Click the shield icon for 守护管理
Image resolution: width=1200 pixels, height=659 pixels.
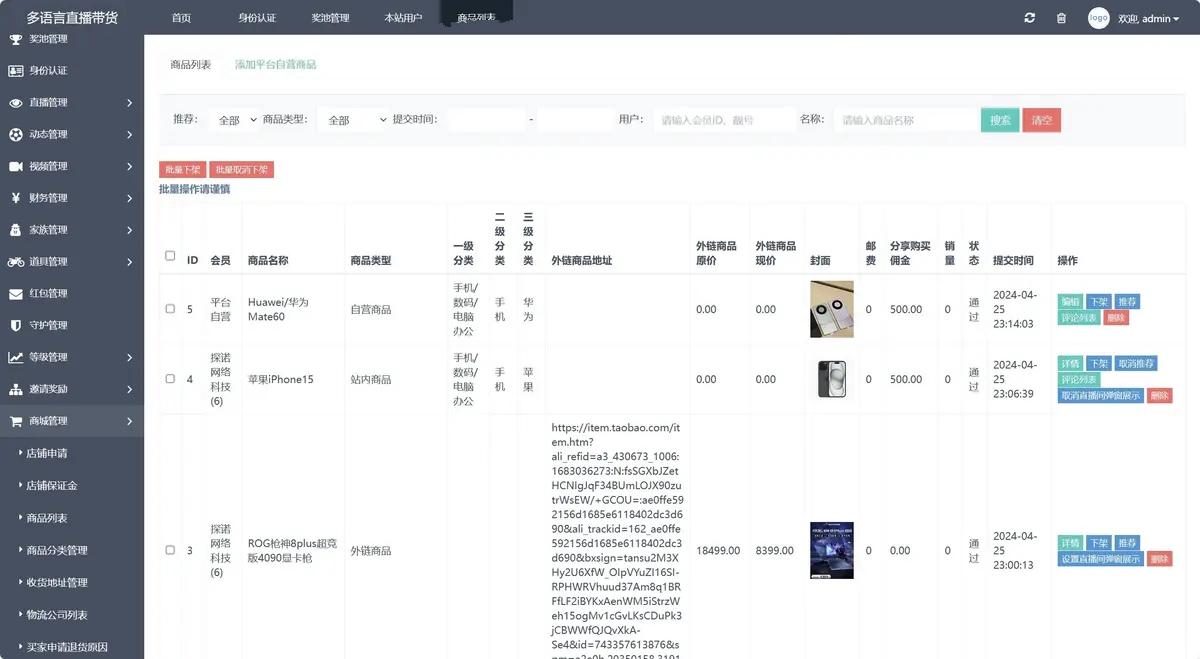(16, 325)
